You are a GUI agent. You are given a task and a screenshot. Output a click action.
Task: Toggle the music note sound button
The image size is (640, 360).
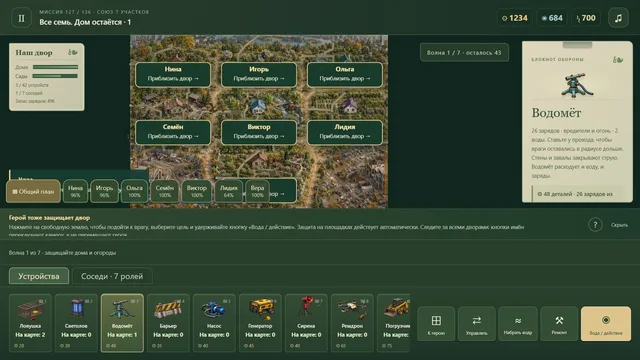tap(618, 18)
